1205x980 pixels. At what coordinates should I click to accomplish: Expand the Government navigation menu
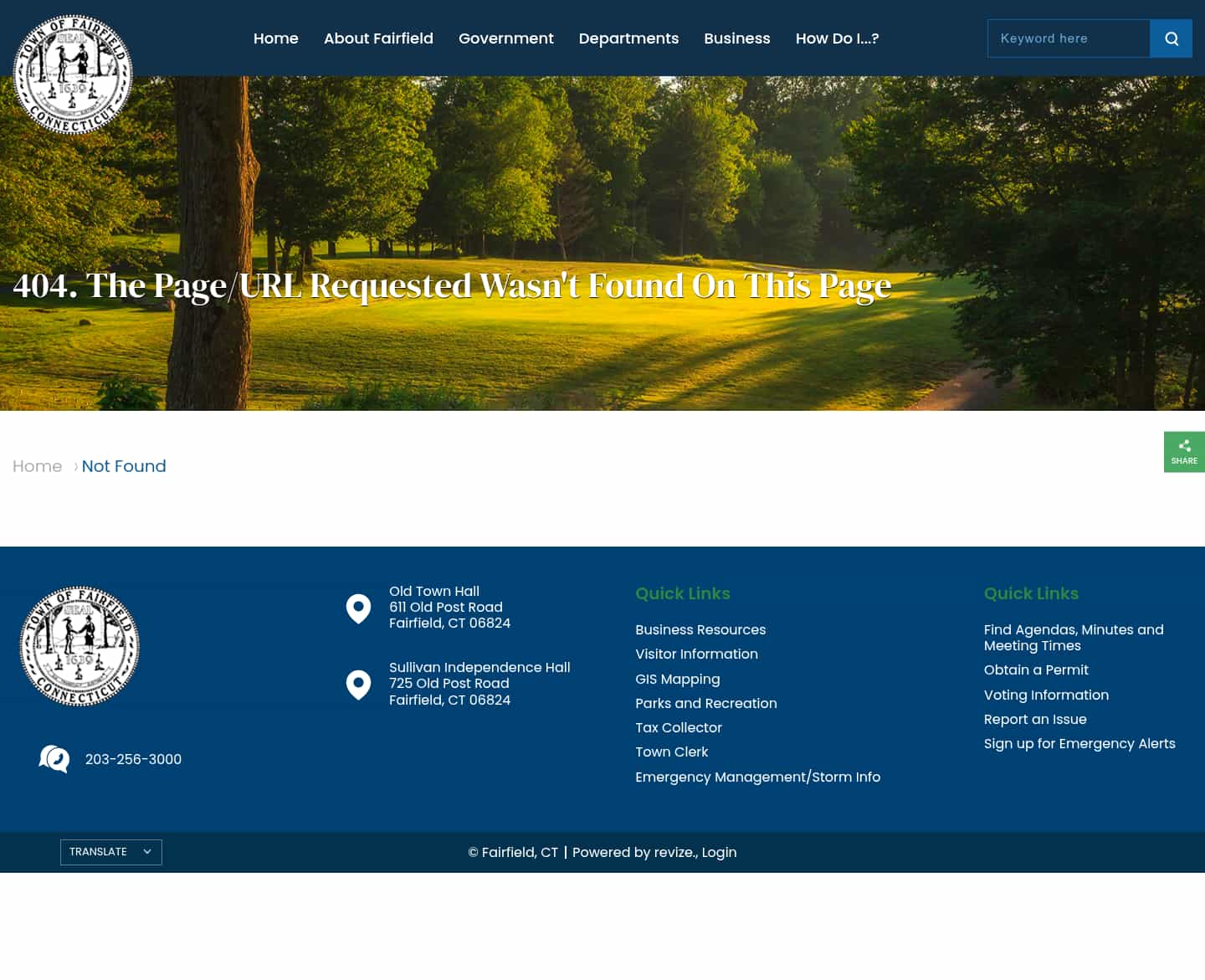tap(505, 38)
